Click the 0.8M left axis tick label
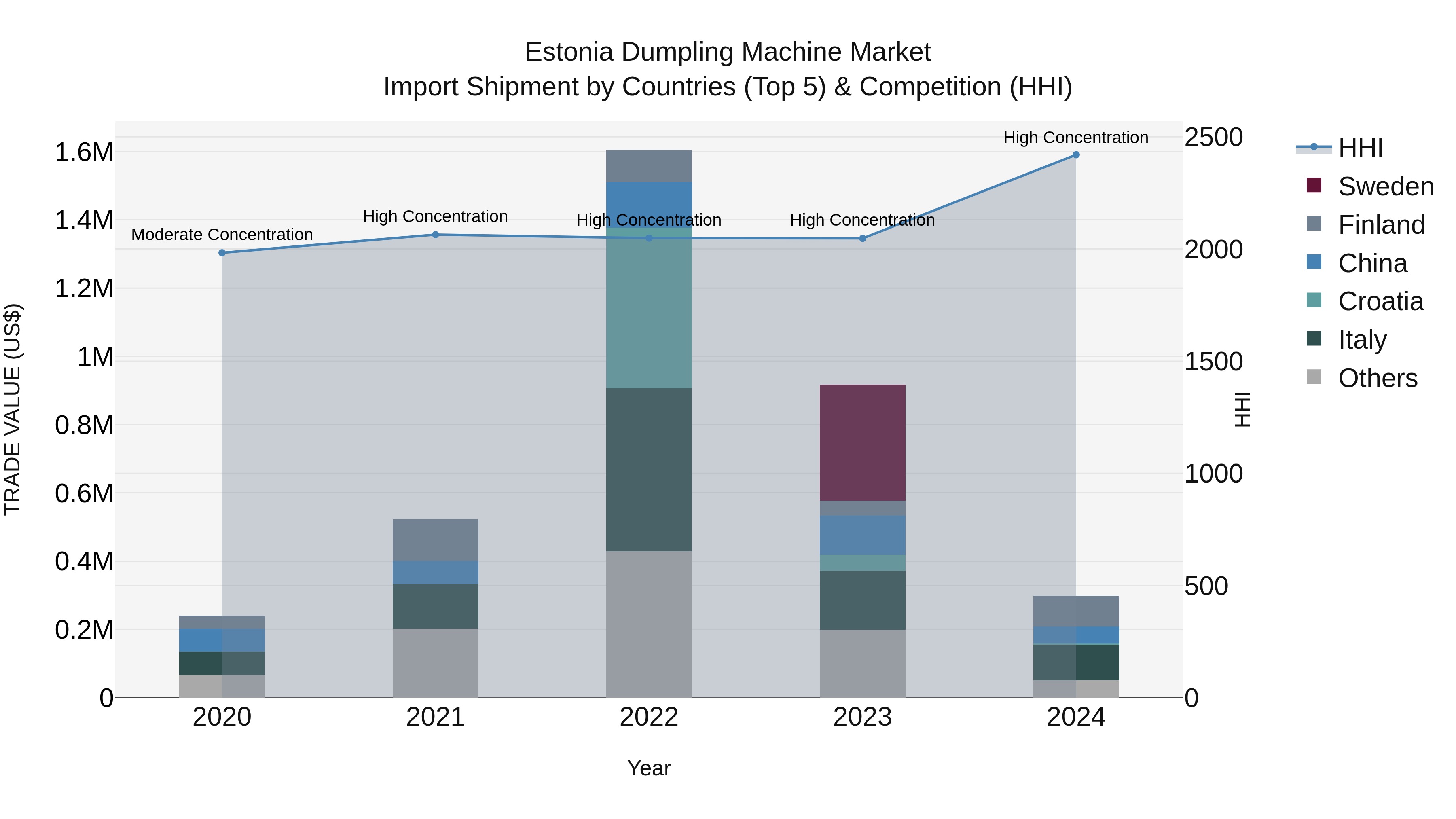The image size is (1456, 819). point(84,425)
